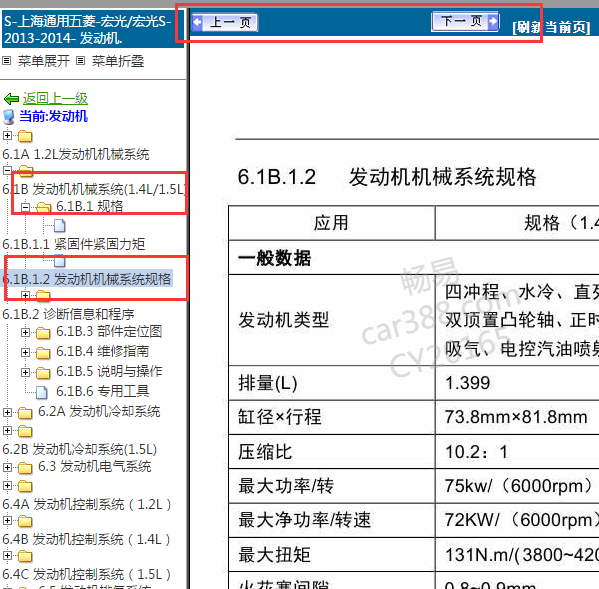Viewport: 599px width, 589px height.
Task: Expand 6.1B.5 说明与操作 folder
Action: click(x=25, y=372)
